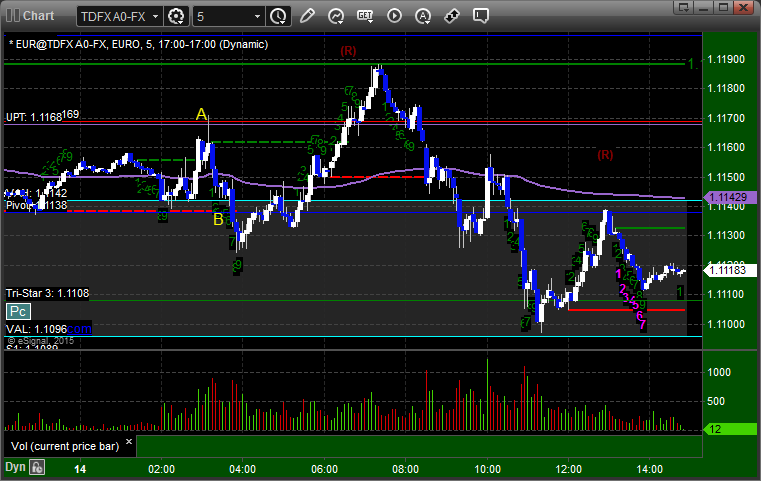Click the 02:00 time axis label
The width and height of the screenshot is (761, 481).
(162, 469)
